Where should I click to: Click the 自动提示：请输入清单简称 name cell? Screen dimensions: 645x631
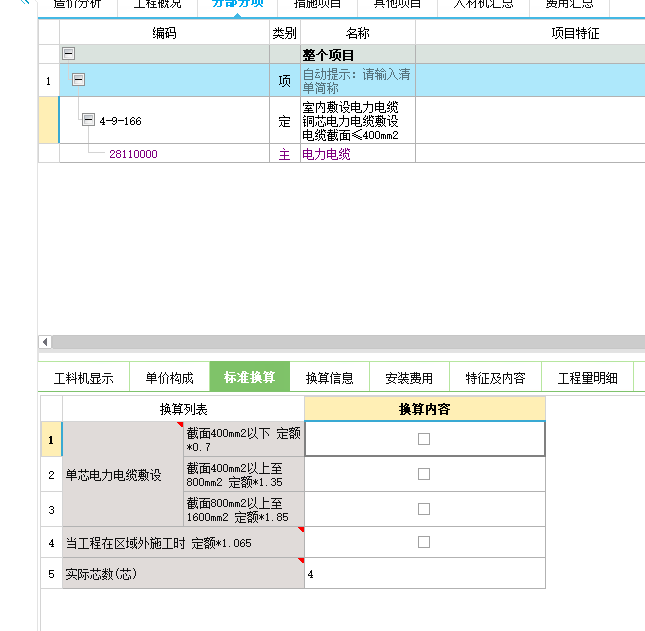(x=357, y=80)
